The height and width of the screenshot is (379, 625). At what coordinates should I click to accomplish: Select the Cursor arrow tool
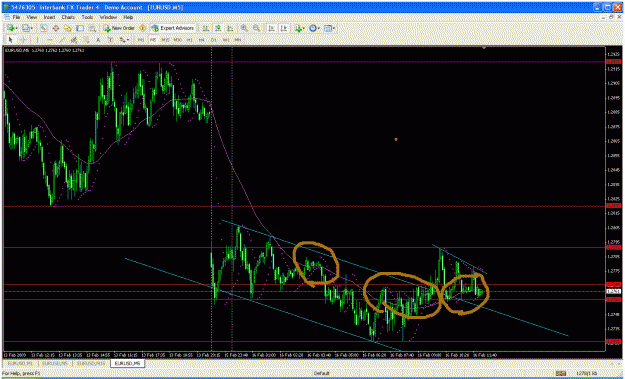pyautogui.click(x=10, y=40)
